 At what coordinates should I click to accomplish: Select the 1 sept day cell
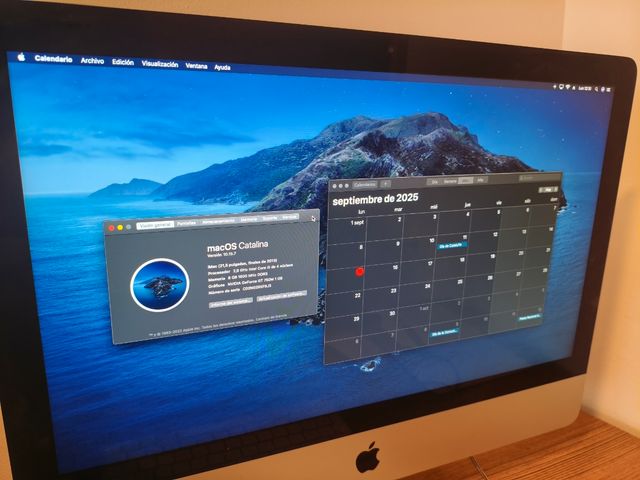pos(347,231)
